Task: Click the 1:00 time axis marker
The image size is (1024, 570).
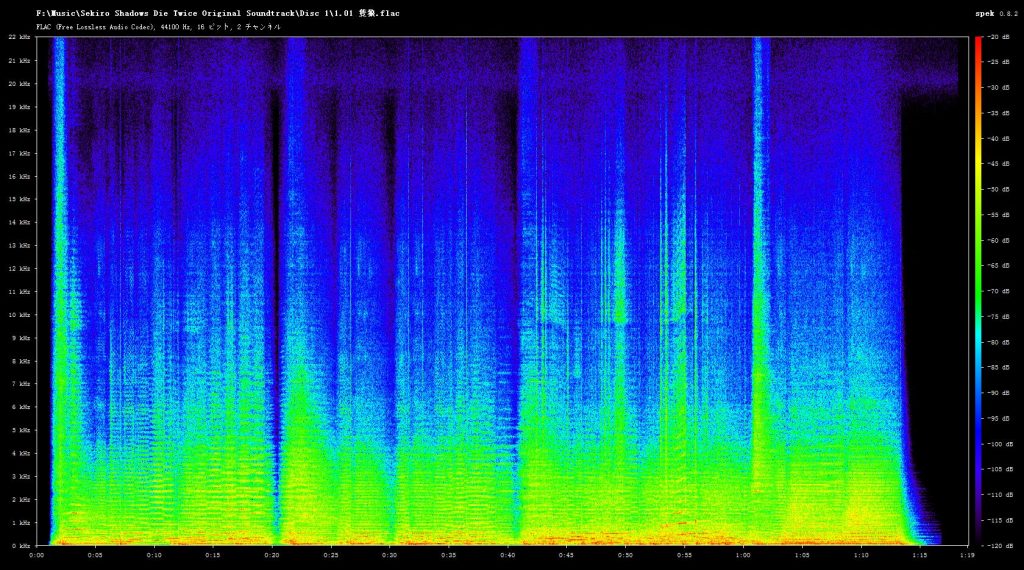Action: [x=743, y=555]
